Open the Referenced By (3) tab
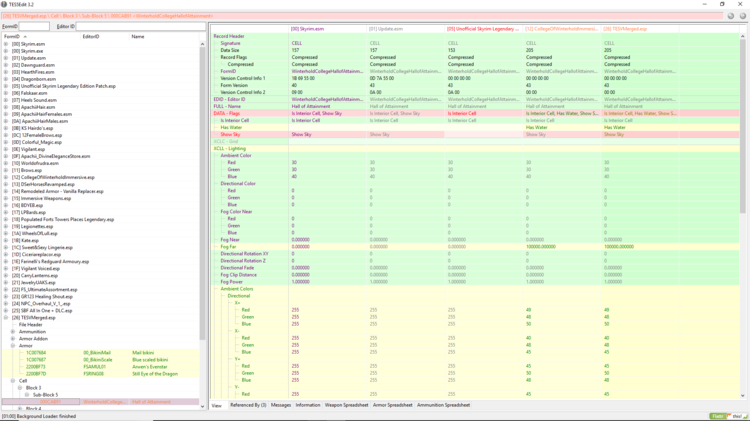Viewport: 750px width, 421px height. 248,405
